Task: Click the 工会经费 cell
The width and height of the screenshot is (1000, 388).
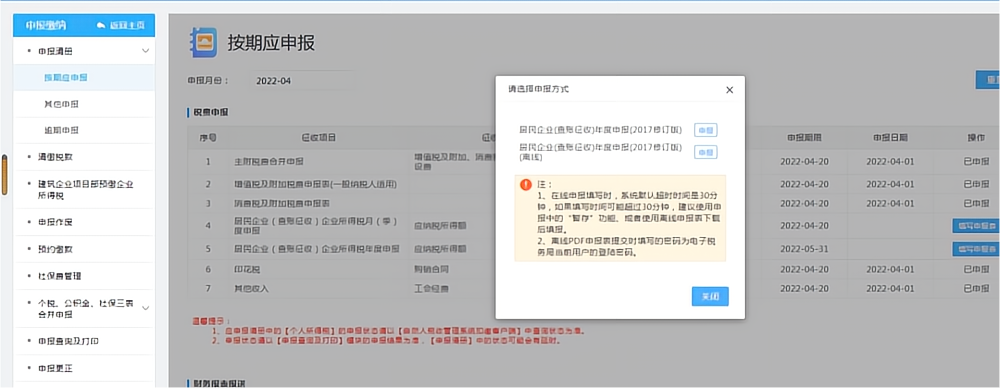Action: [x=432, y=288]
